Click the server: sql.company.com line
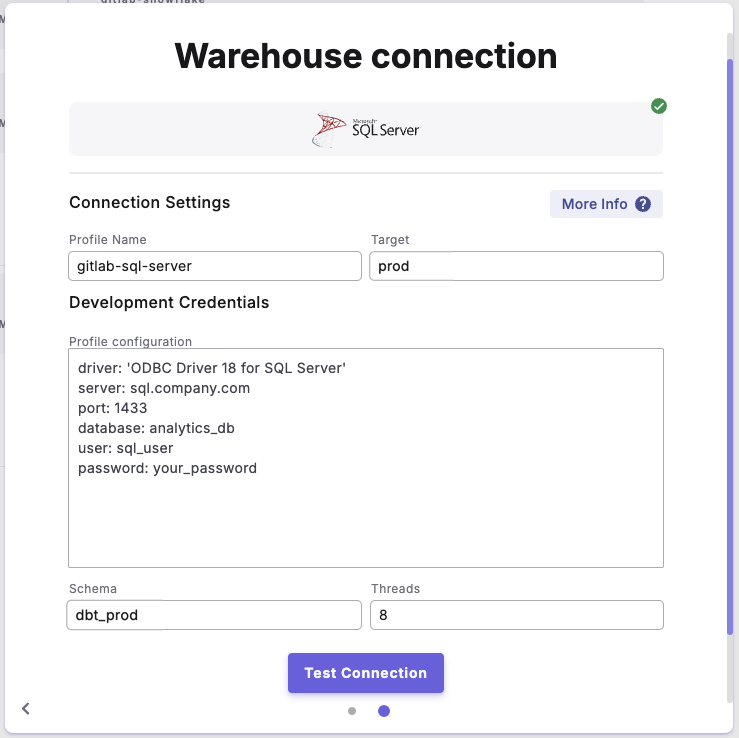 click(164, 388)
